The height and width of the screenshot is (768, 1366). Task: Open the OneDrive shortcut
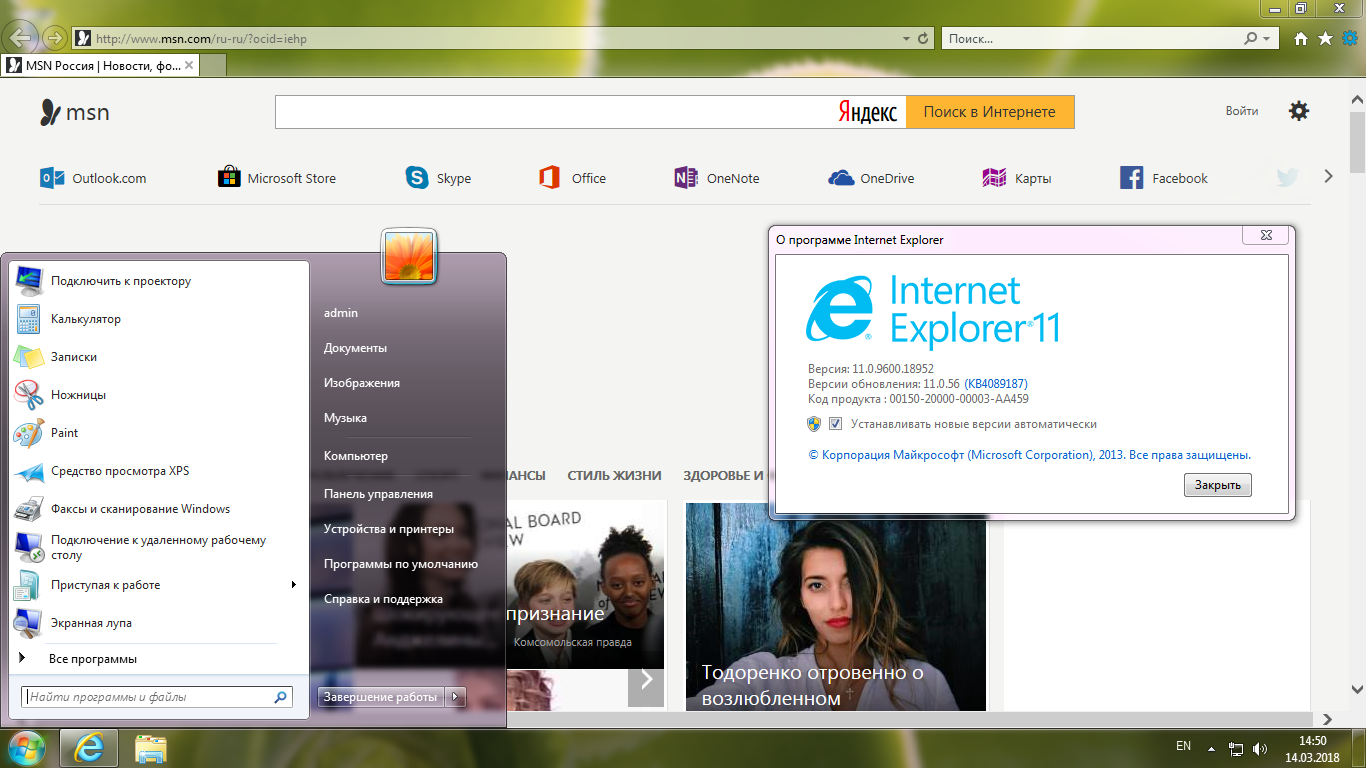871,178
